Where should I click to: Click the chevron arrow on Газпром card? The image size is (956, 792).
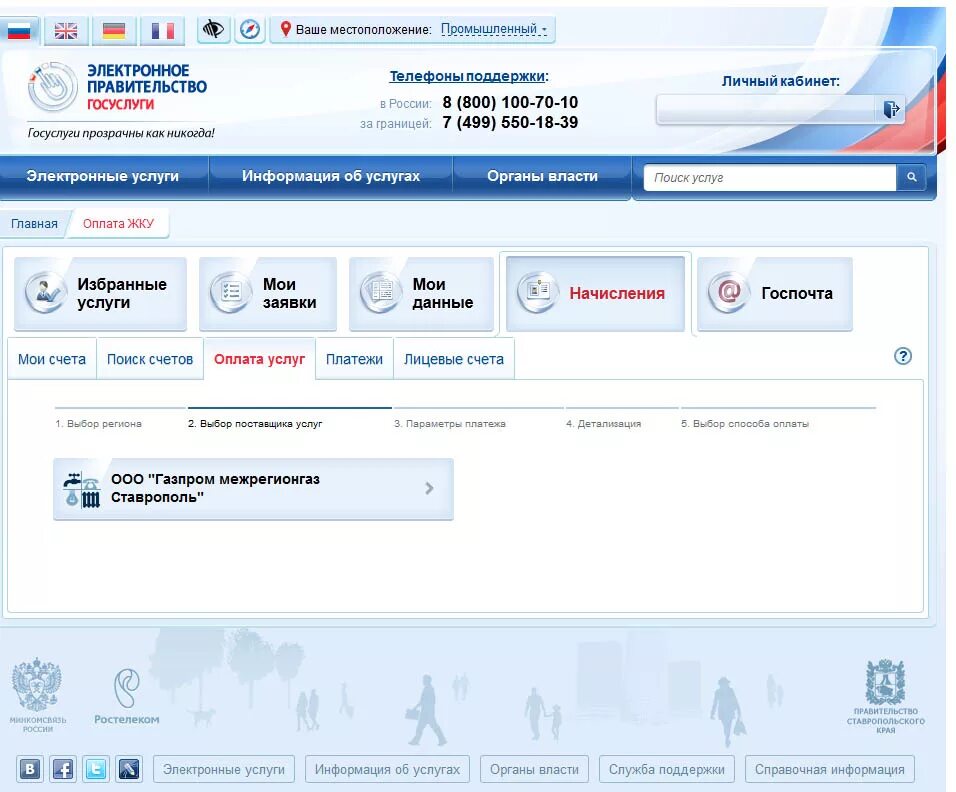[x=429, y=488]
